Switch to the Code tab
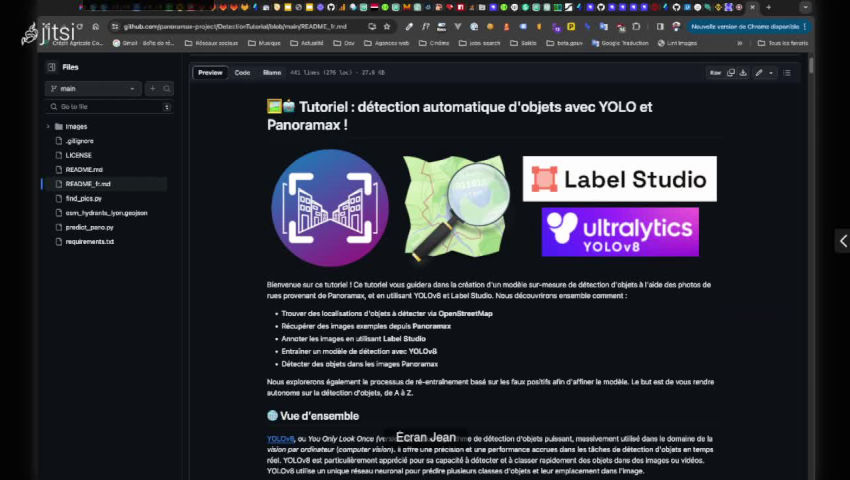This screenshot has height=480, width=850. tap(242, 73)
